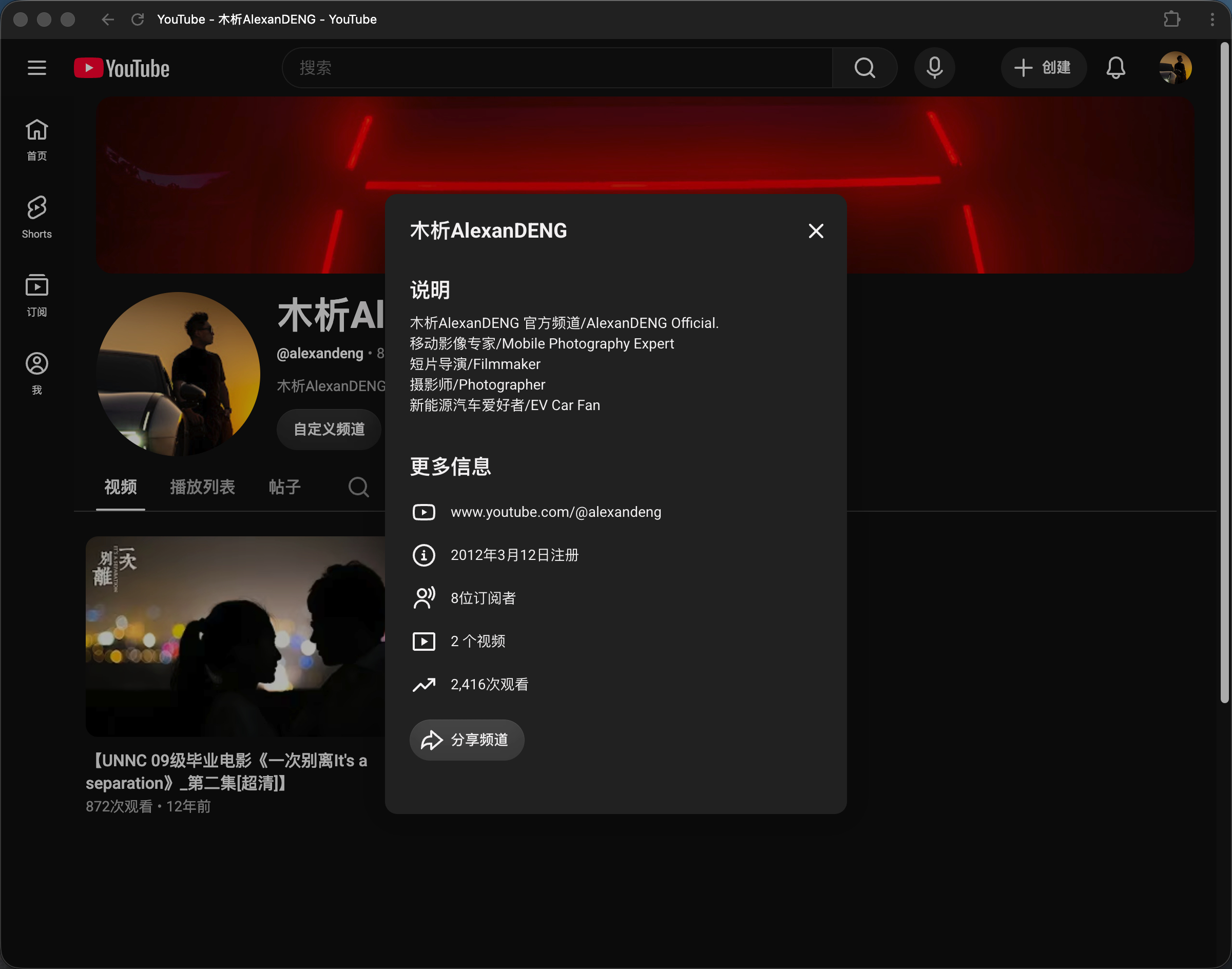Click the 分享频道 share button
1232x969 pixels.
pos(467,740)
